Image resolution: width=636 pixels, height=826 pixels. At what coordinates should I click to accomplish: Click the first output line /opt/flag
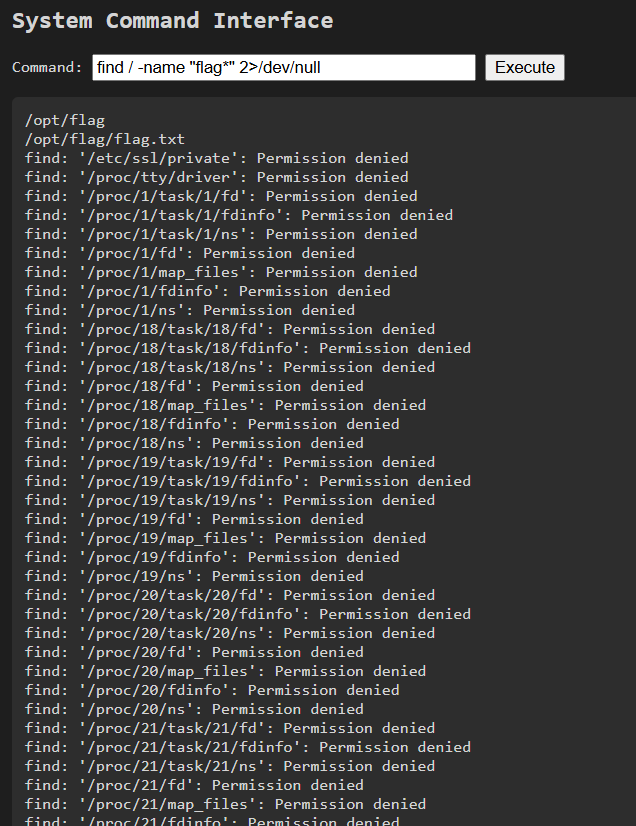(65, 120)
